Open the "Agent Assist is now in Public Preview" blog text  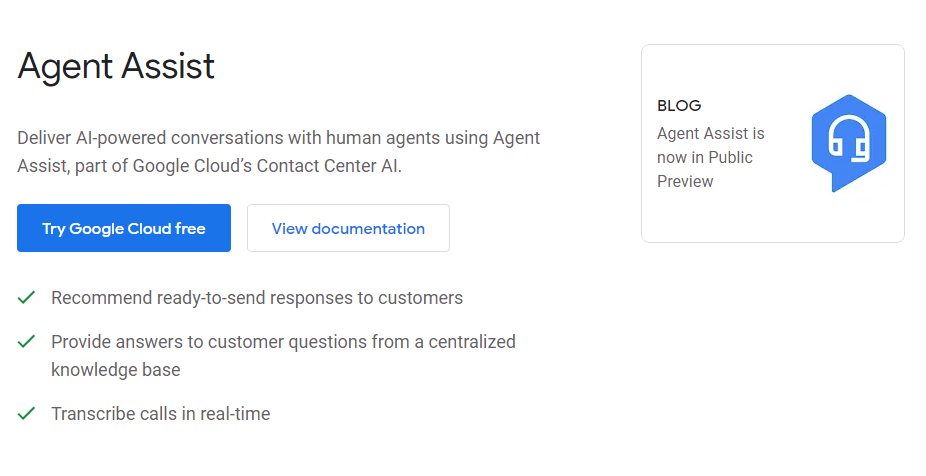click(710, 157)
